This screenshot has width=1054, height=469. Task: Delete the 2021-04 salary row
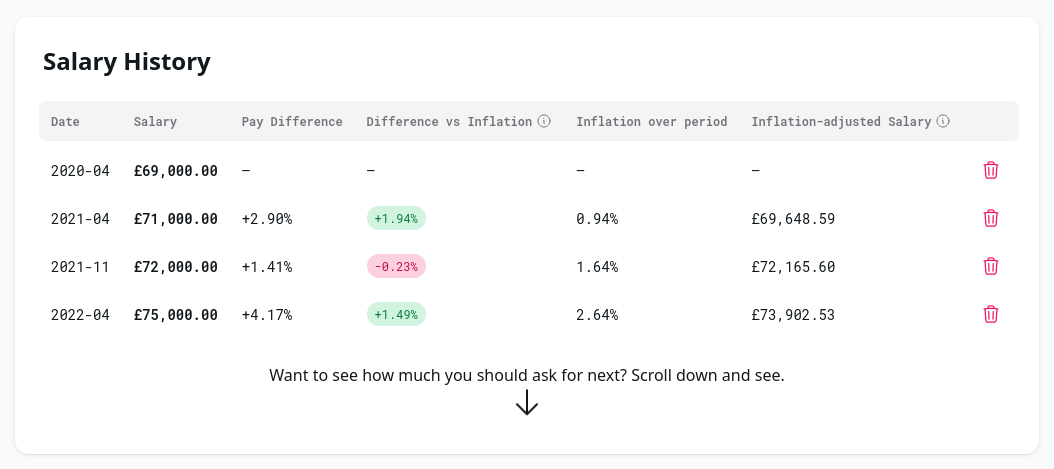point(991,218)
